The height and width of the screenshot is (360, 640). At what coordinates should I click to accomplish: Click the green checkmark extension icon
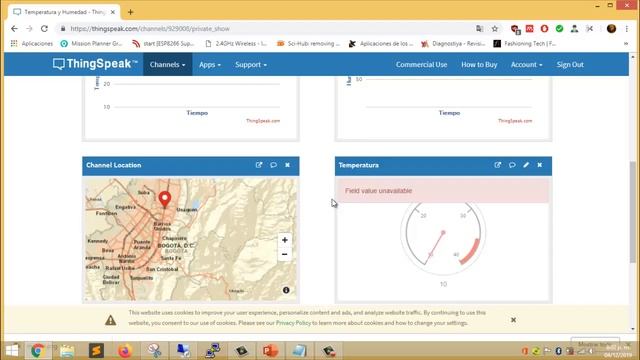click(559, 29)
